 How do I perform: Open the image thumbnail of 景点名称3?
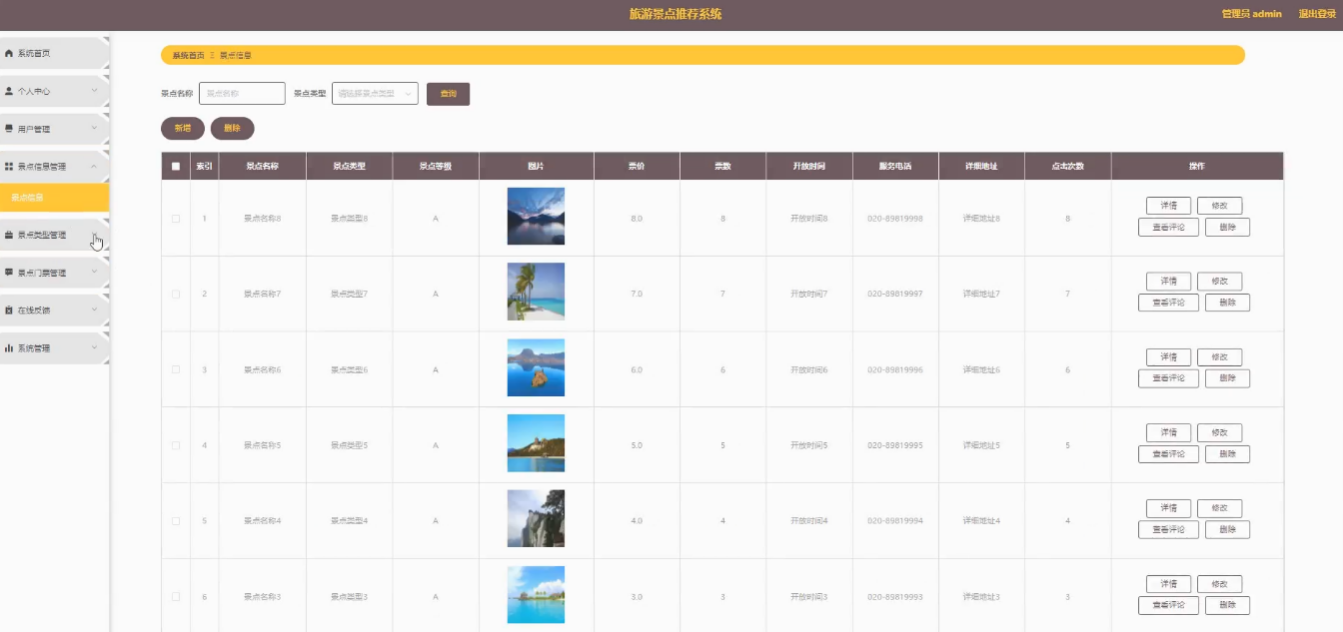tap(536, 595)
